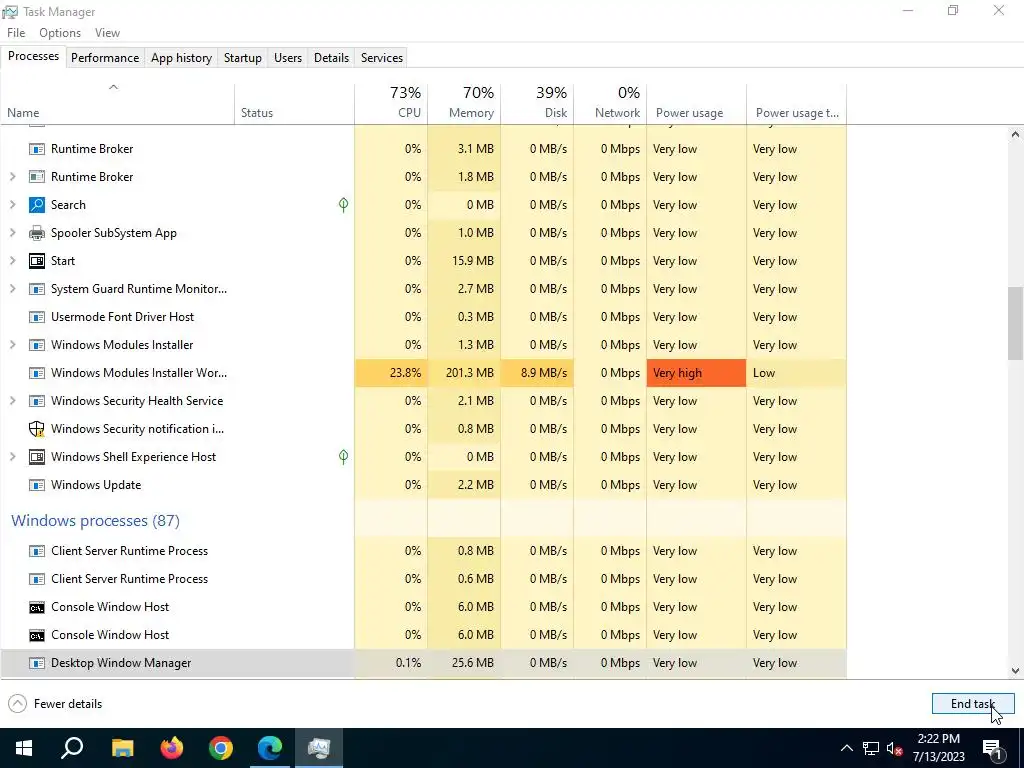Click the Windows Security notification shield icon
Image resolution: width=1024 pixels, height=768 pixels.
coord(37,429)
